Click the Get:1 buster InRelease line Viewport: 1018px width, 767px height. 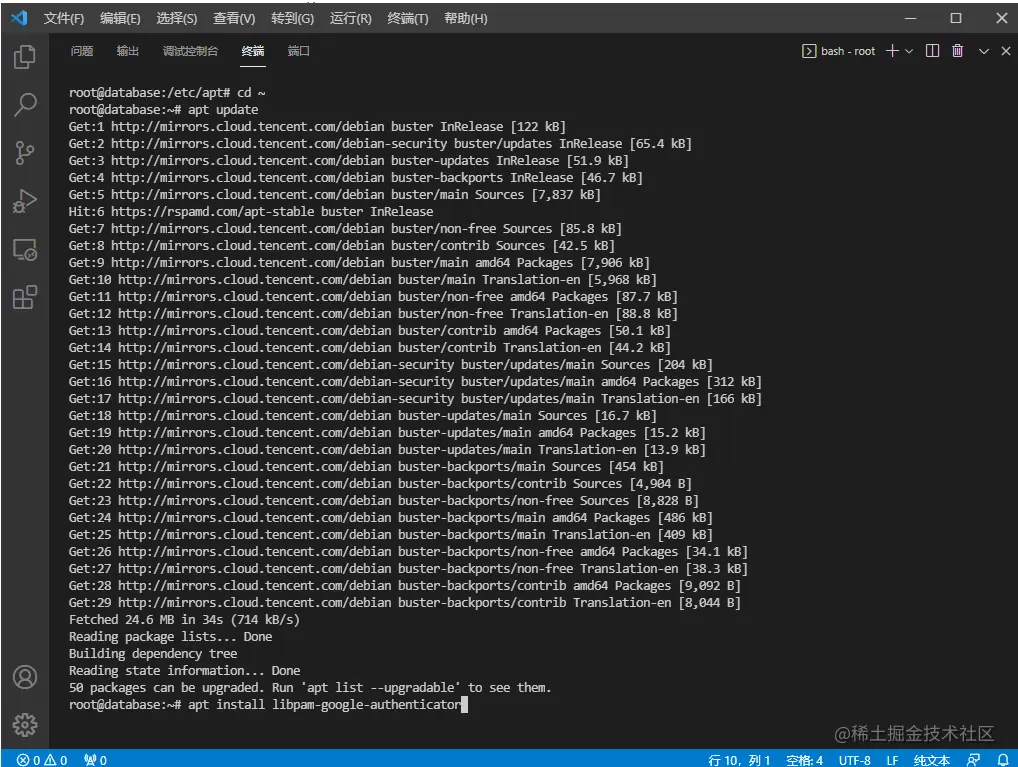click(x=317, y=126)
